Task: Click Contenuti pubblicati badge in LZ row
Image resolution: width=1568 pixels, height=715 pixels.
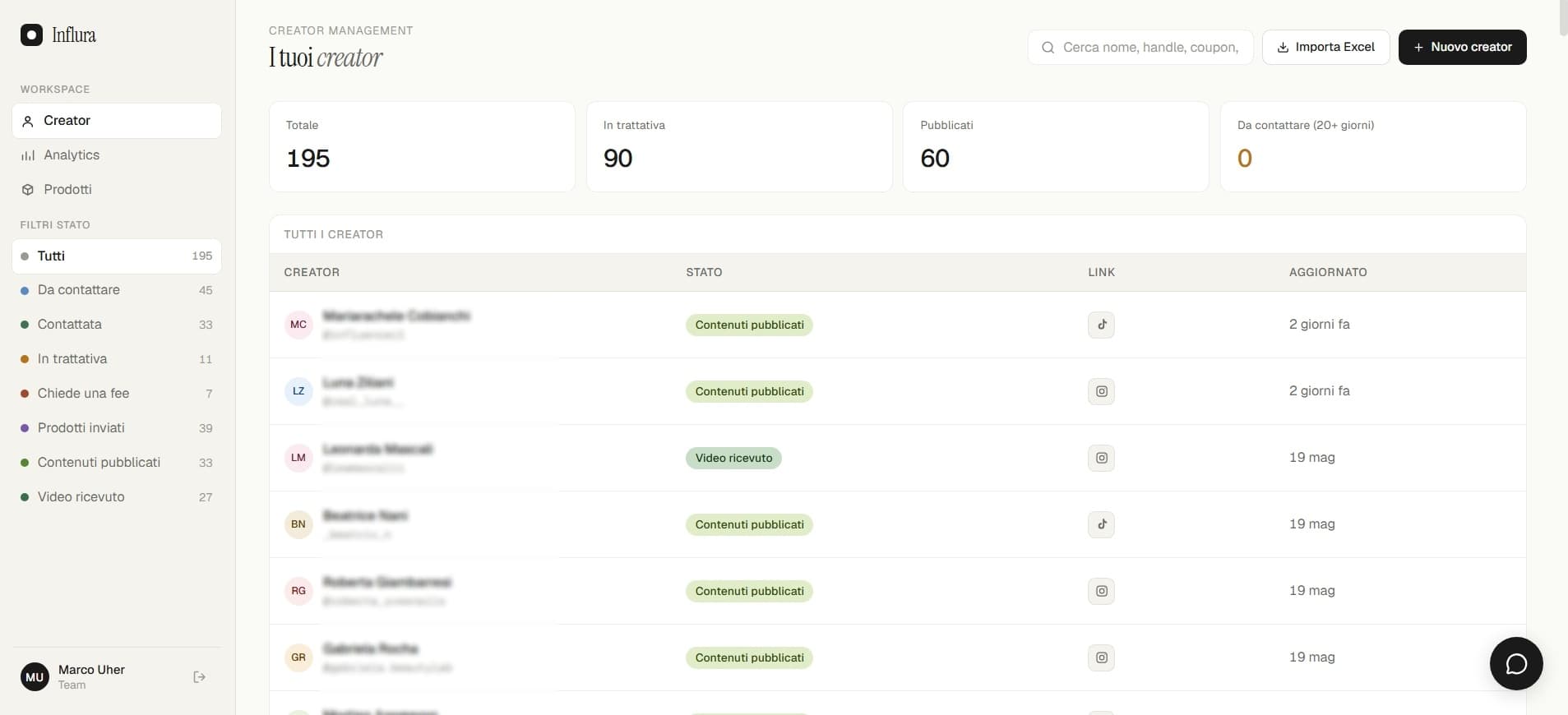Action: [x=749, y=391]
